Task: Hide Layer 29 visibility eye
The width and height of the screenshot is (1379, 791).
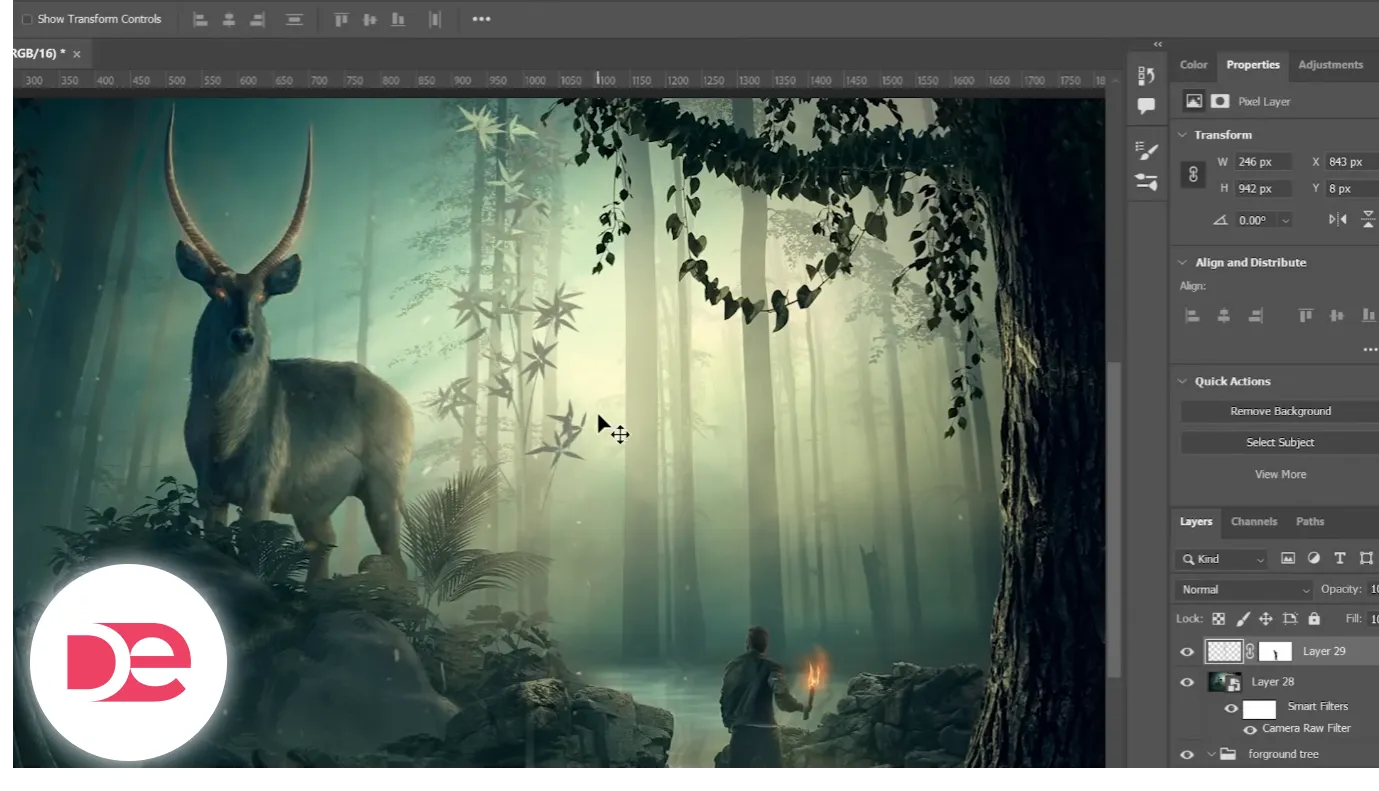Action: tap(1187, 651)
